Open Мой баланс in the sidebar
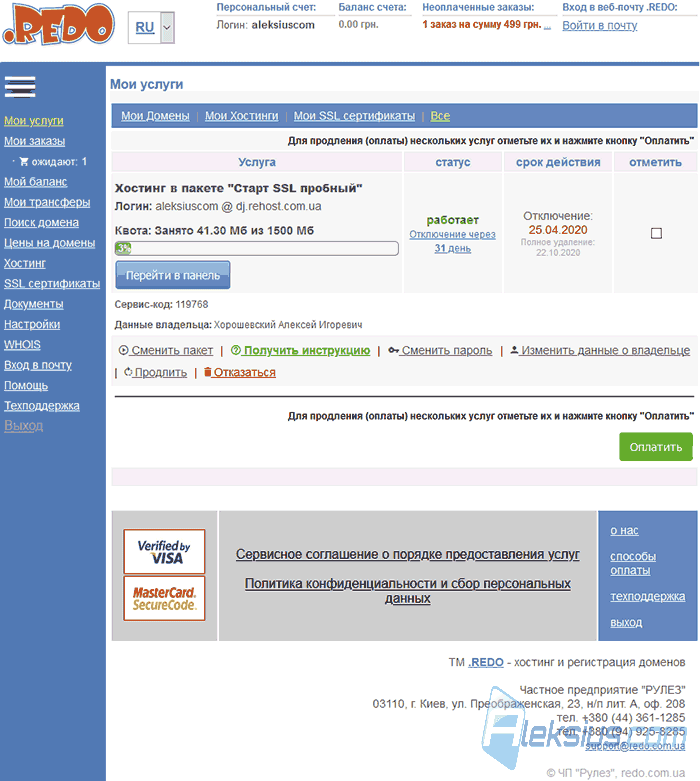The width and height of the screenshot is (700, 781). [x=35, y=182]
